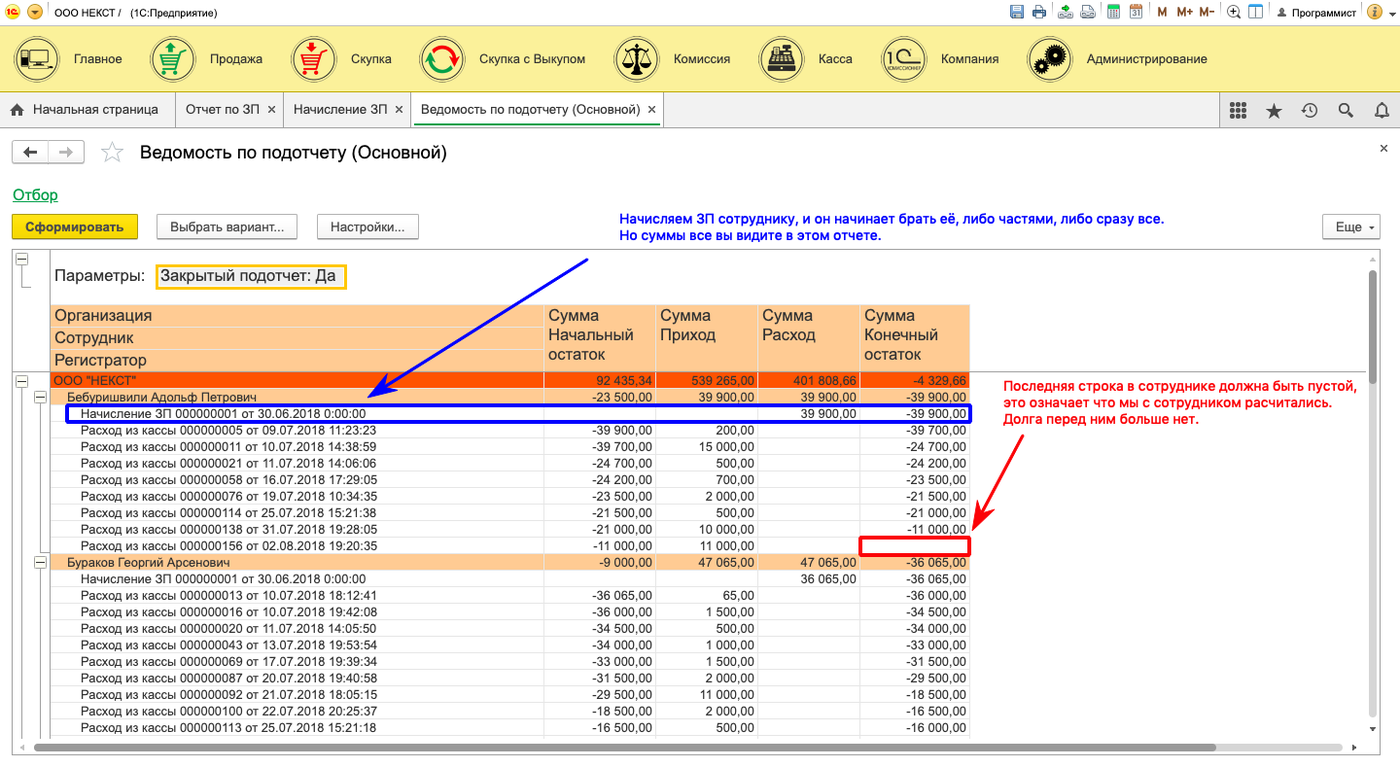Image resolution: width=1400 pixels, height=767 pixels.
Task: Collapse the ООО "НЕКСТ" group
Action: [x=21, y=381]
